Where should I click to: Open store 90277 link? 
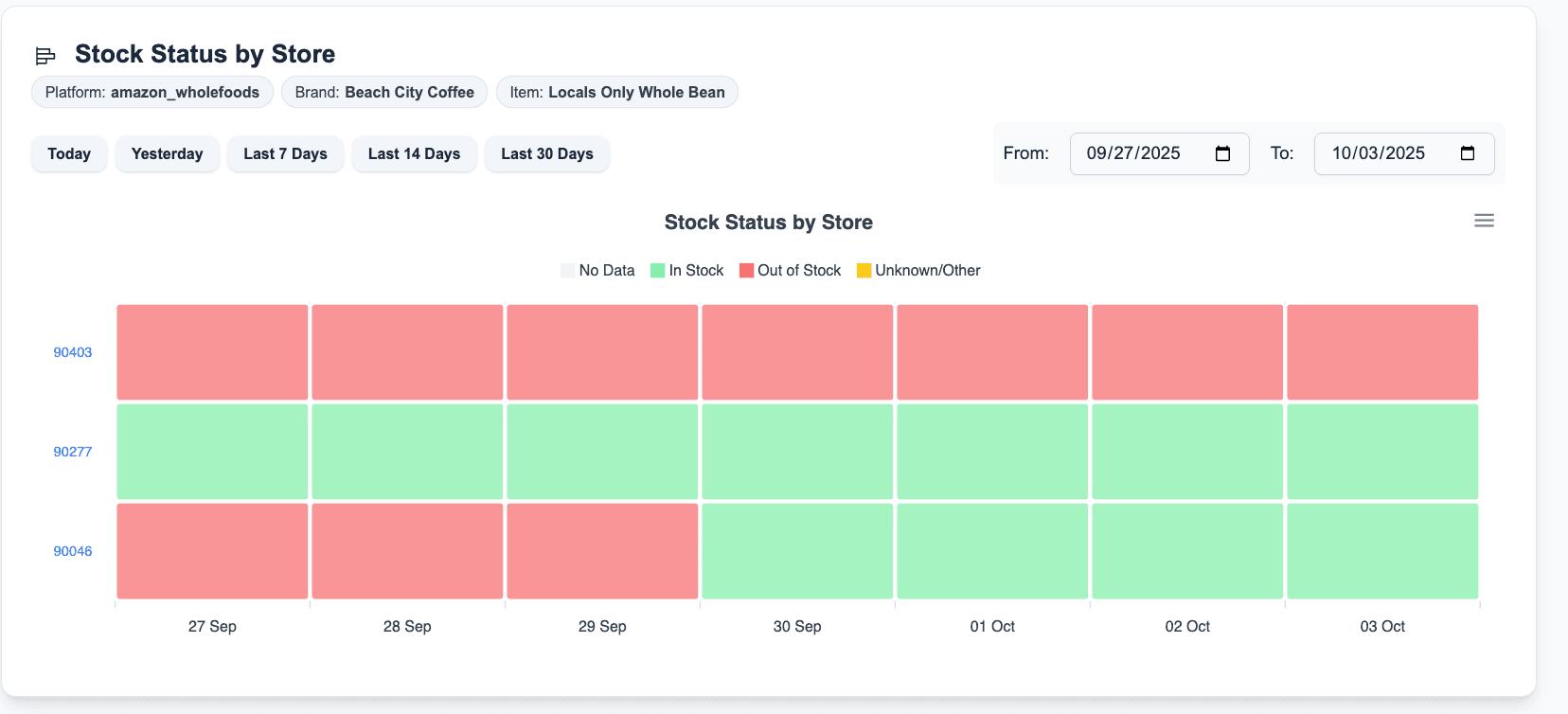pyautogui.click(x=73, y=452)
